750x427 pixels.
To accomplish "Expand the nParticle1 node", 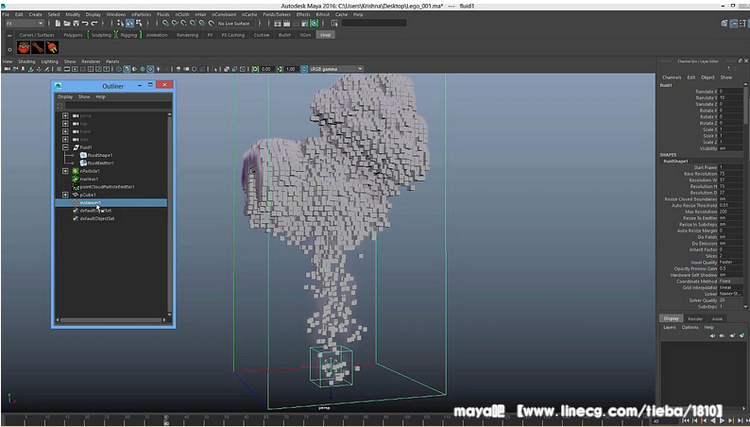I will pos(66,171).
